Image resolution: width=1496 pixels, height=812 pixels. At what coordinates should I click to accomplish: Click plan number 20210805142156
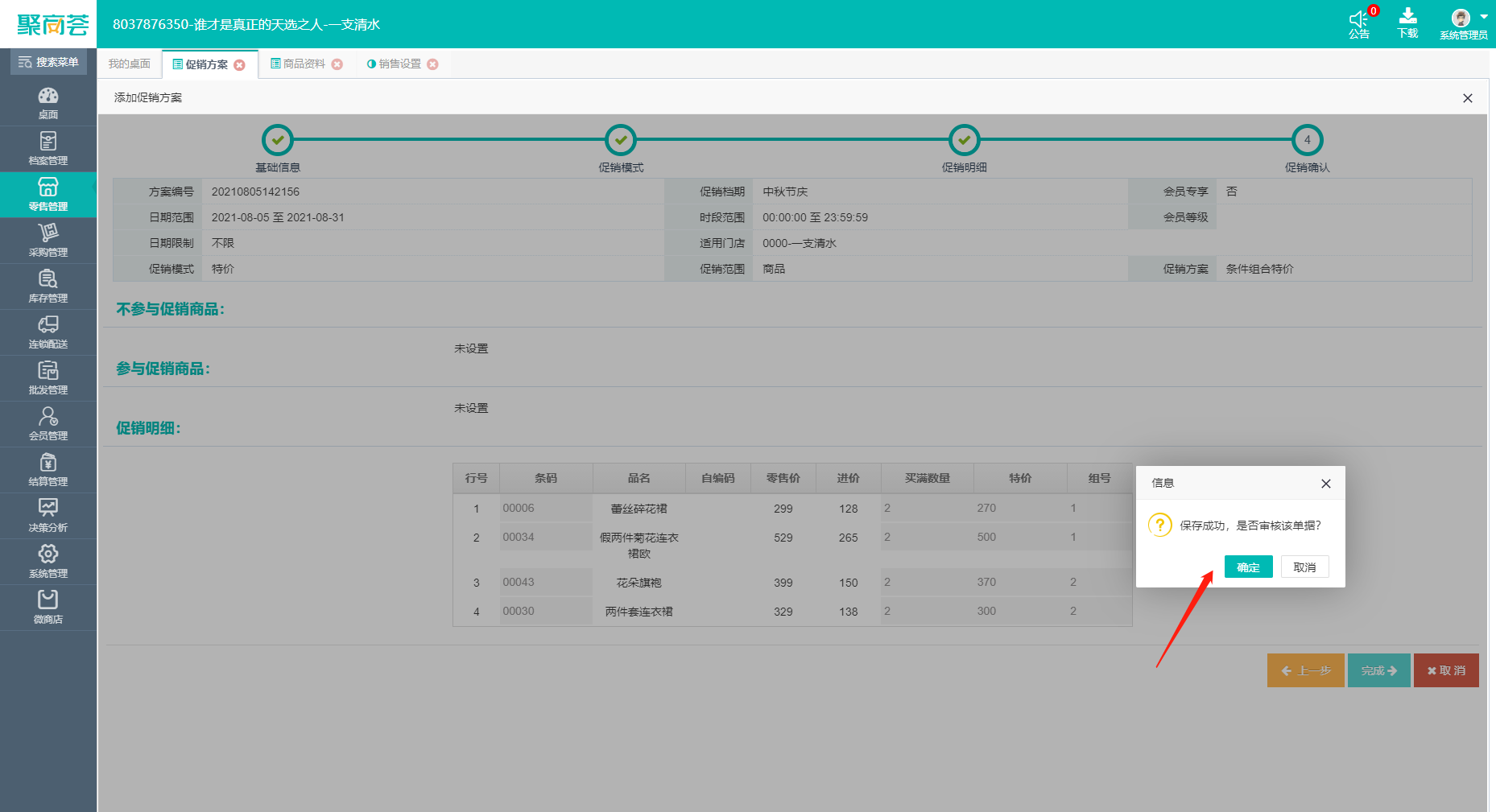pyautogui.click(x=255, y=192)
